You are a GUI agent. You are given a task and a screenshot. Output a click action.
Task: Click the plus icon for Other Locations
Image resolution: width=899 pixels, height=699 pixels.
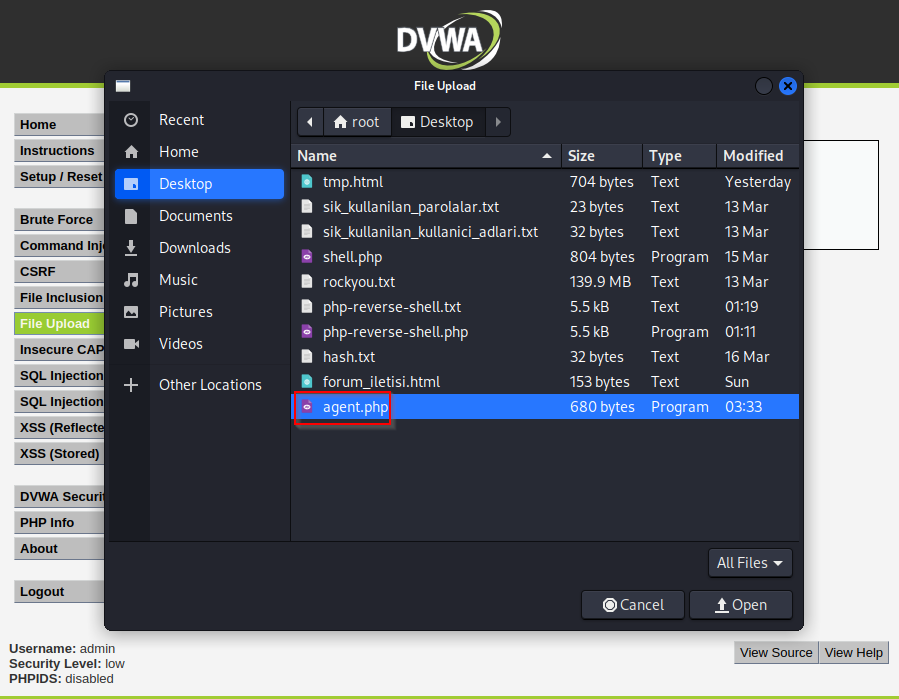(131, 385)
